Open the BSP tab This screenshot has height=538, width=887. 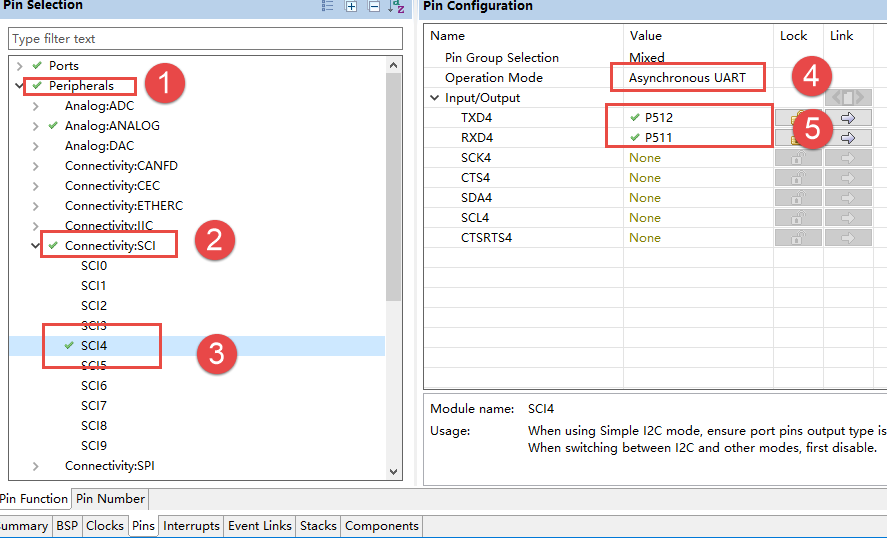(67, 526)
